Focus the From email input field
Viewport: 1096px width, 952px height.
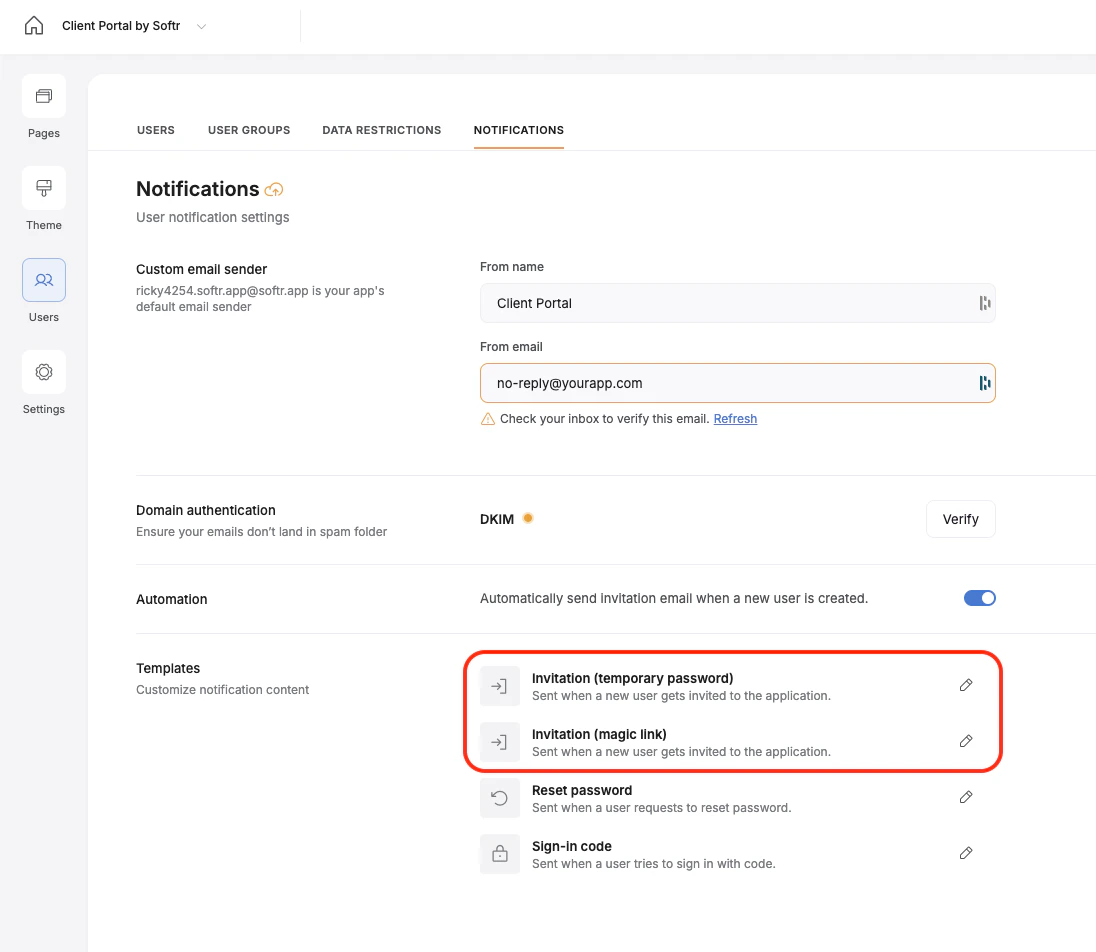click(x=737, y=383)
